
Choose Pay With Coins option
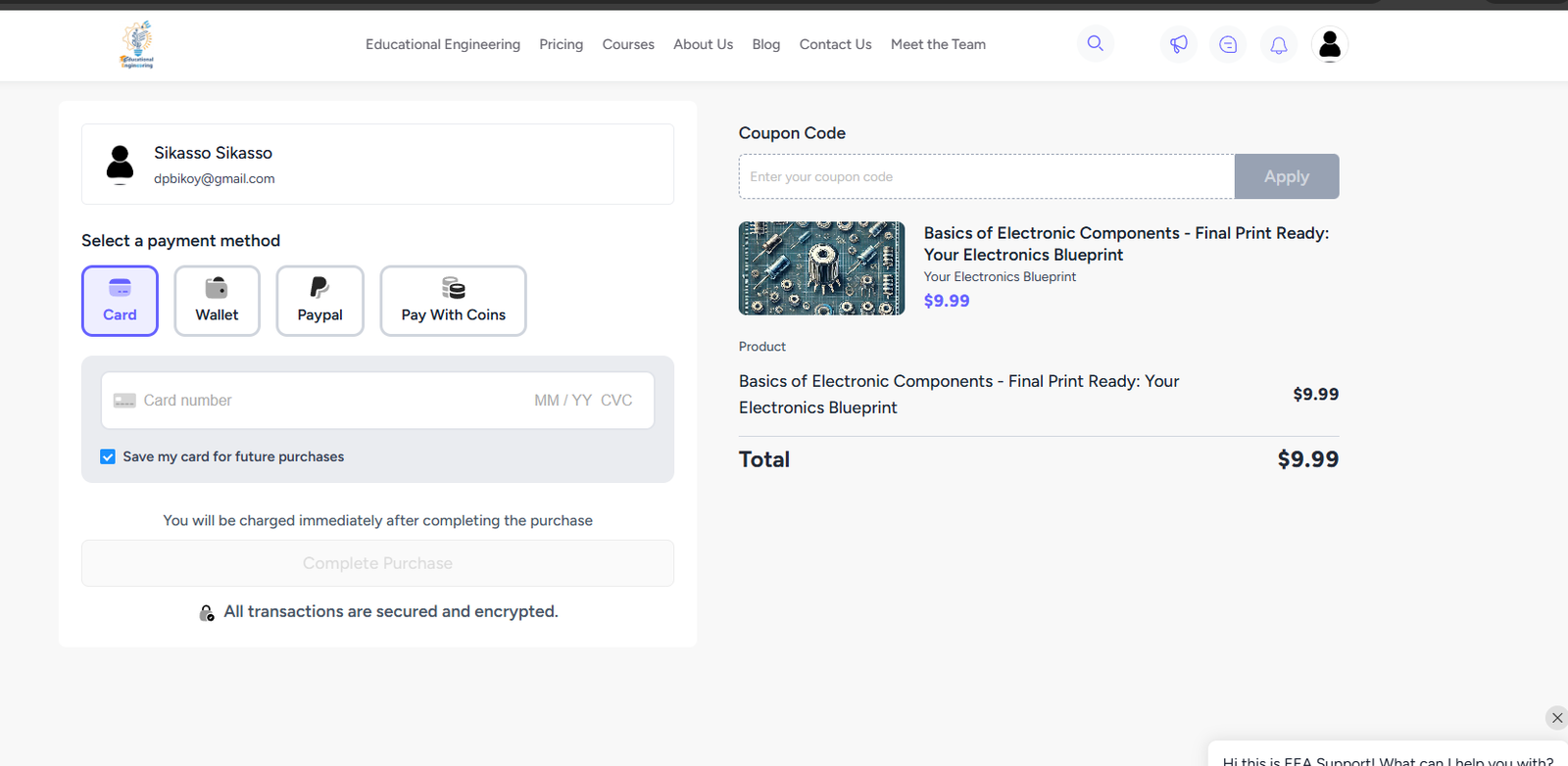(453, 301)
